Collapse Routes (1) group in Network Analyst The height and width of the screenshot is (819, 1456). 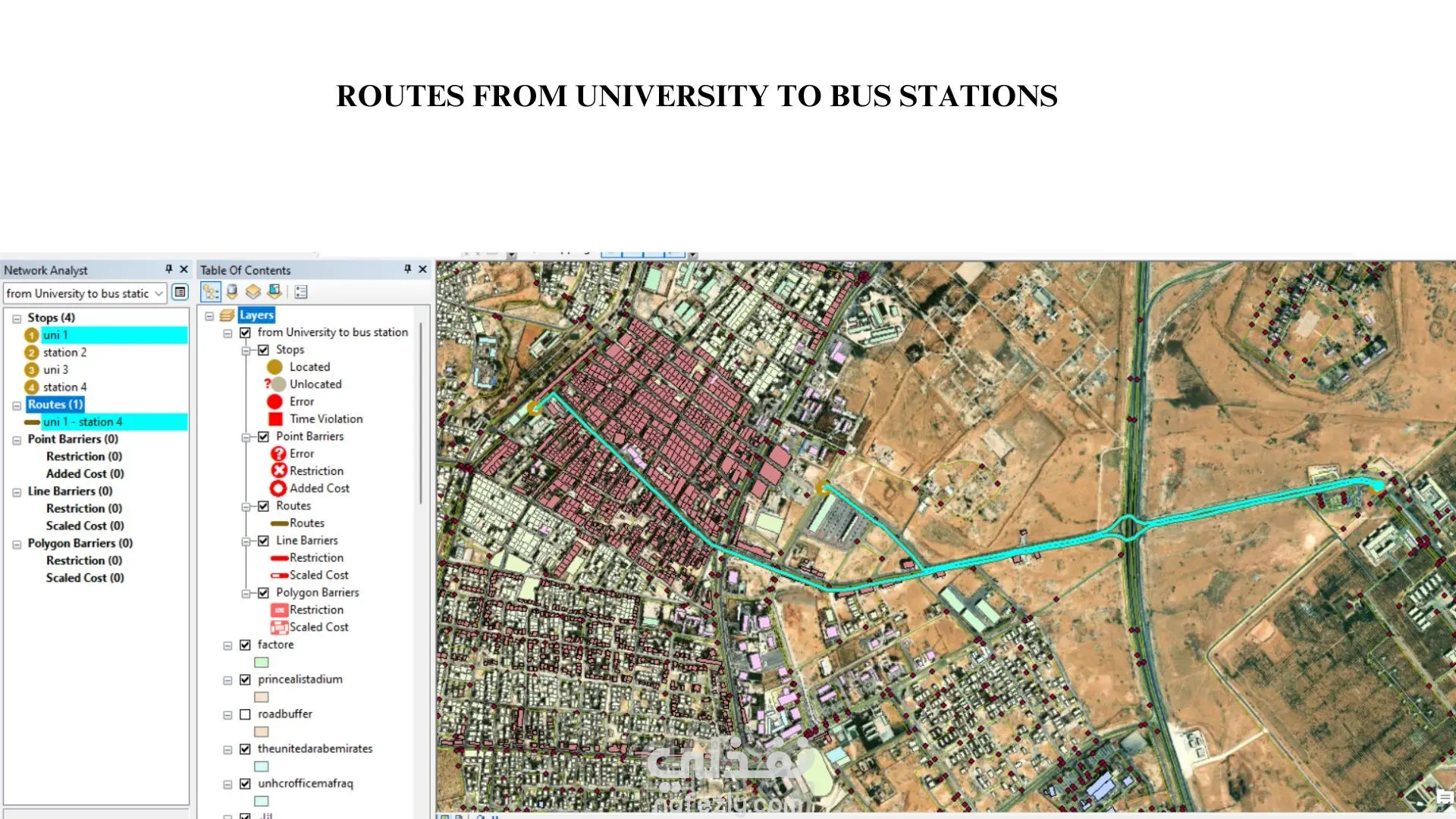point(17,406)
